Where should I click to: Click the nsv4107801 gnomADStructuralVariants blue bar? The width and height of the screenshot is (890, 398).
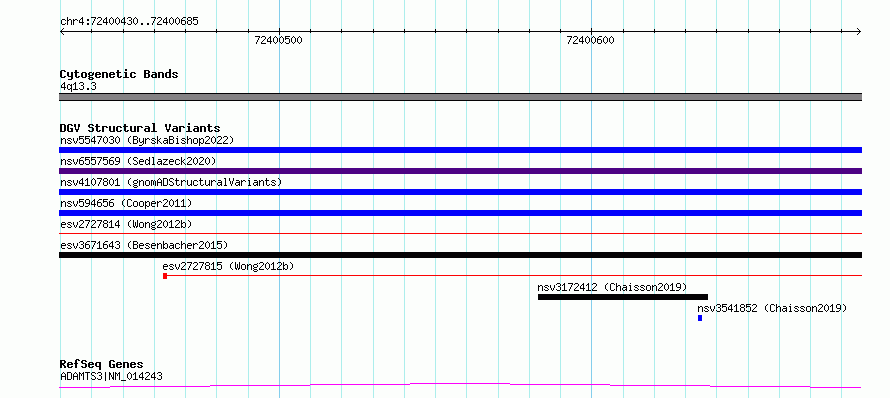click(460, 192)
